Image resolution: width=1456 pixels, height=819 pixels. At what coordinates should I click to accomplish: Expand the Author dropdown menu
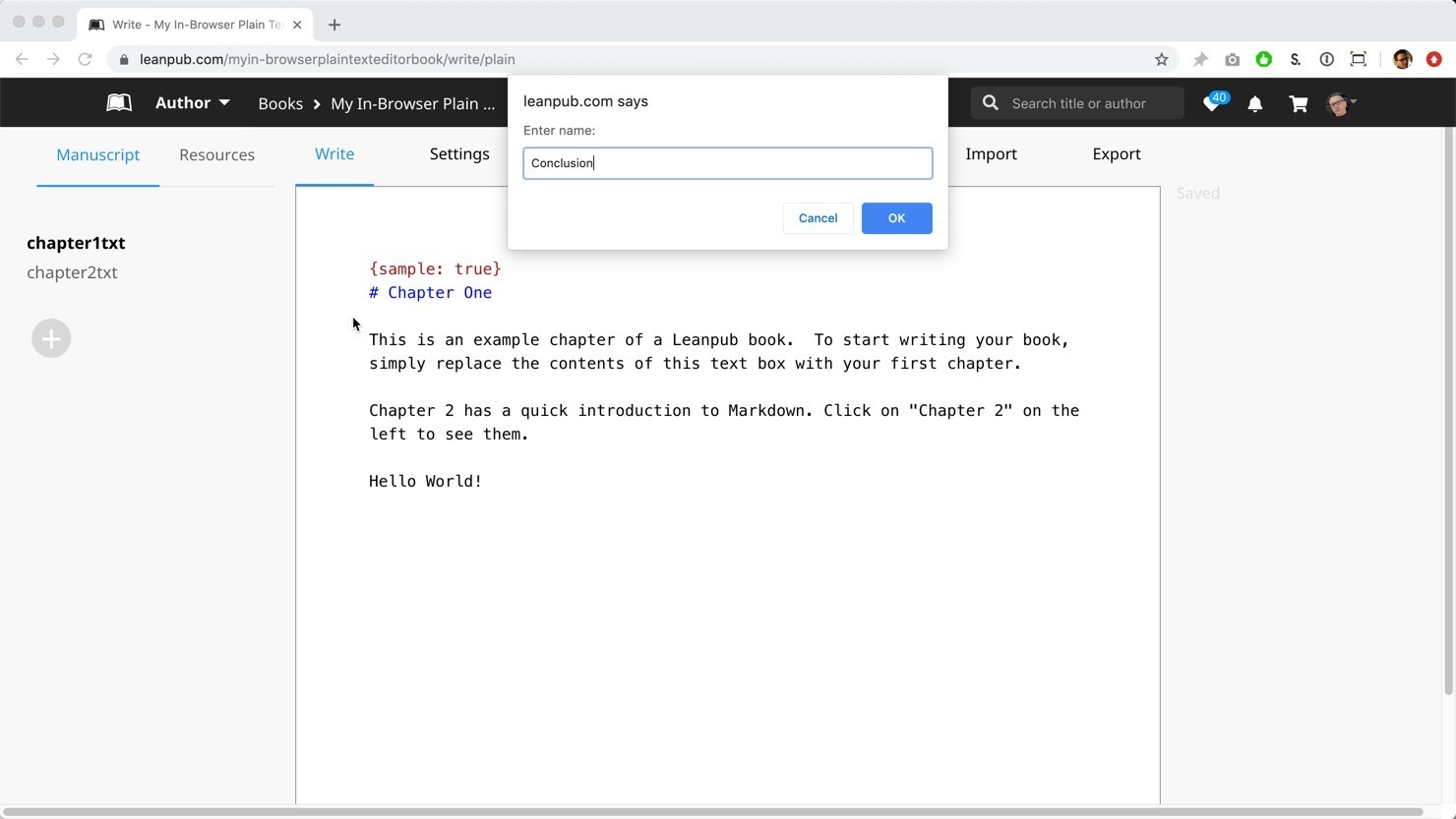(193, 103)
